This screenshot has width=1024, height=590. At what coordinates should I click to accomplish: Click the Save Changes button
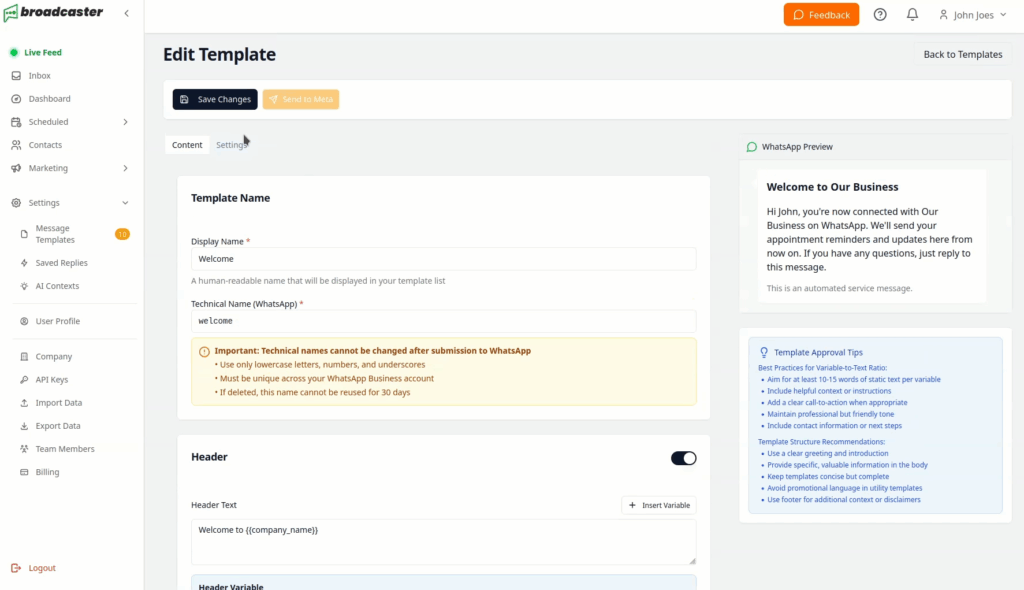click(215, 99)
